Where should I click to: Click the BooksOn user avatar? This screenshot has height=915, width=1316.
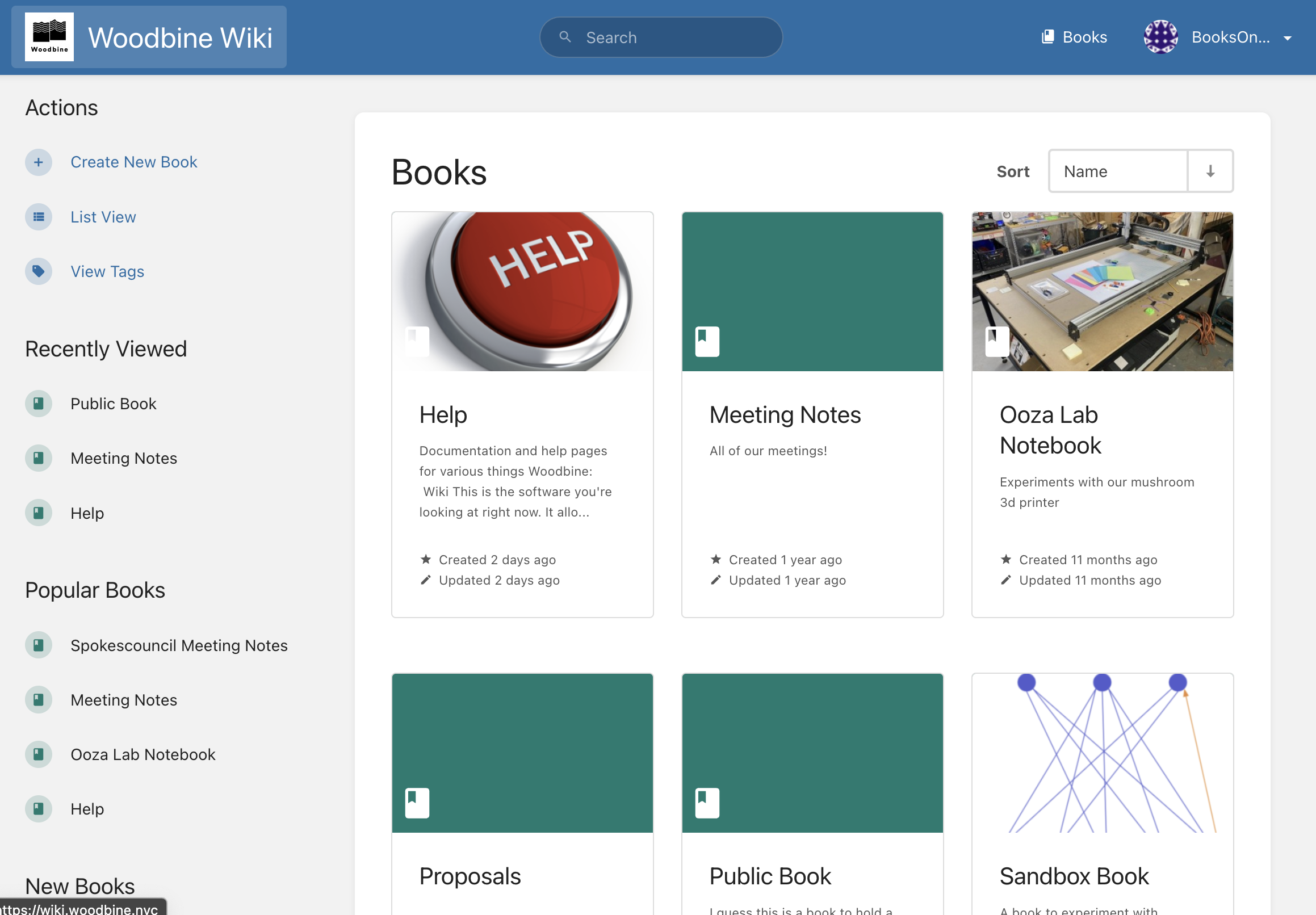[x=1160, y=37]
